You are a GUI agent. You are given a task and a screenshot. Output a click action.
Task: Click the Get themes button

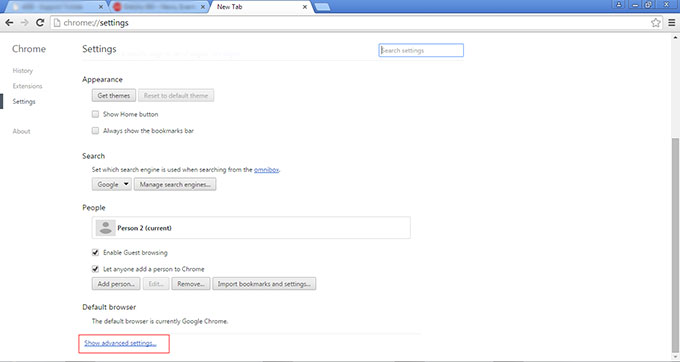[x=114, y=95]
